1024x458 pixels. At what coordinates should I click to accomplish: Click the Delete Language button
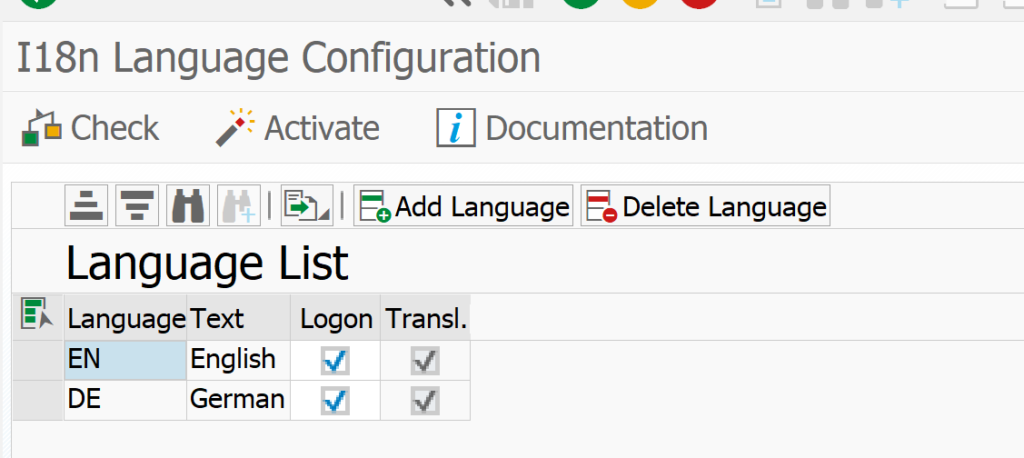(705, 206)
